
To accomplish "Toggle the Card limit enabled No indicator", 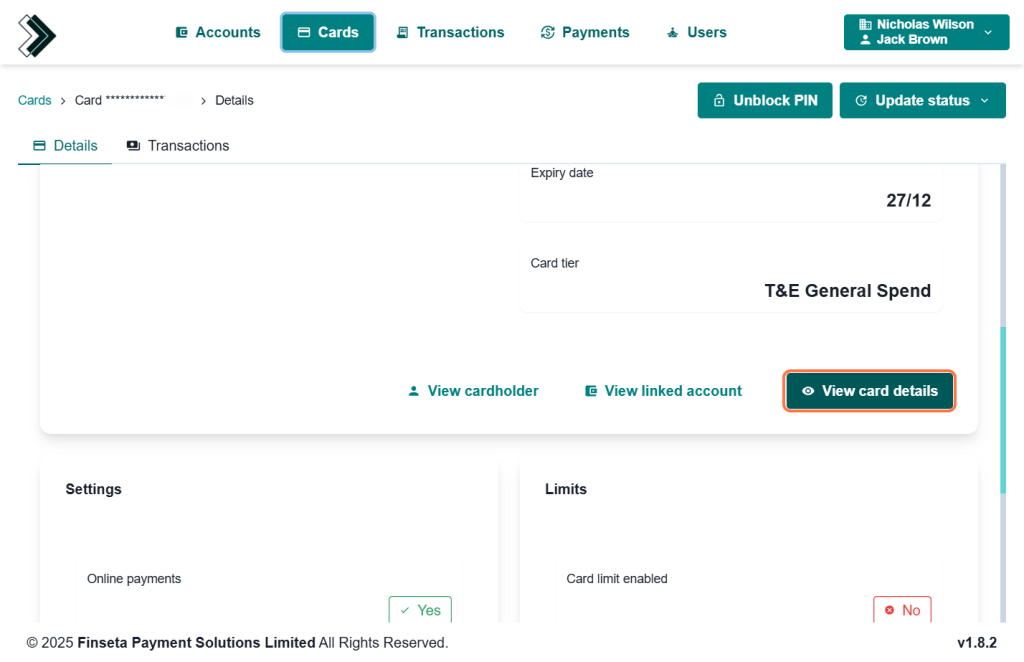I will 902,610.
